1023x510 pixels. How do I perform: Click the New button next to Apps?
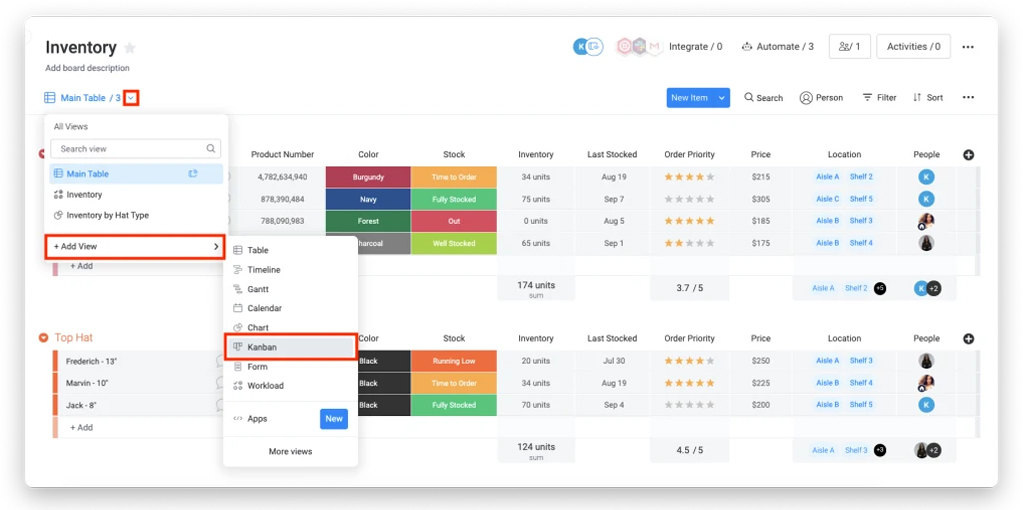point(334,419)
